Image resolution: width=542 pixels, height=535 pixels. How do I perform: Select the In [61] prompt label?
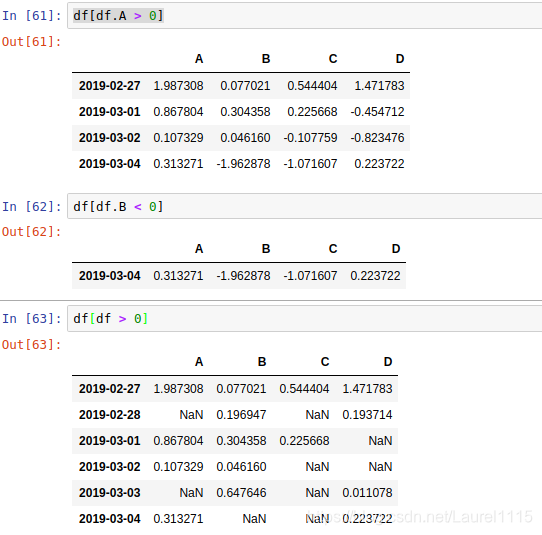coord(31,16)
